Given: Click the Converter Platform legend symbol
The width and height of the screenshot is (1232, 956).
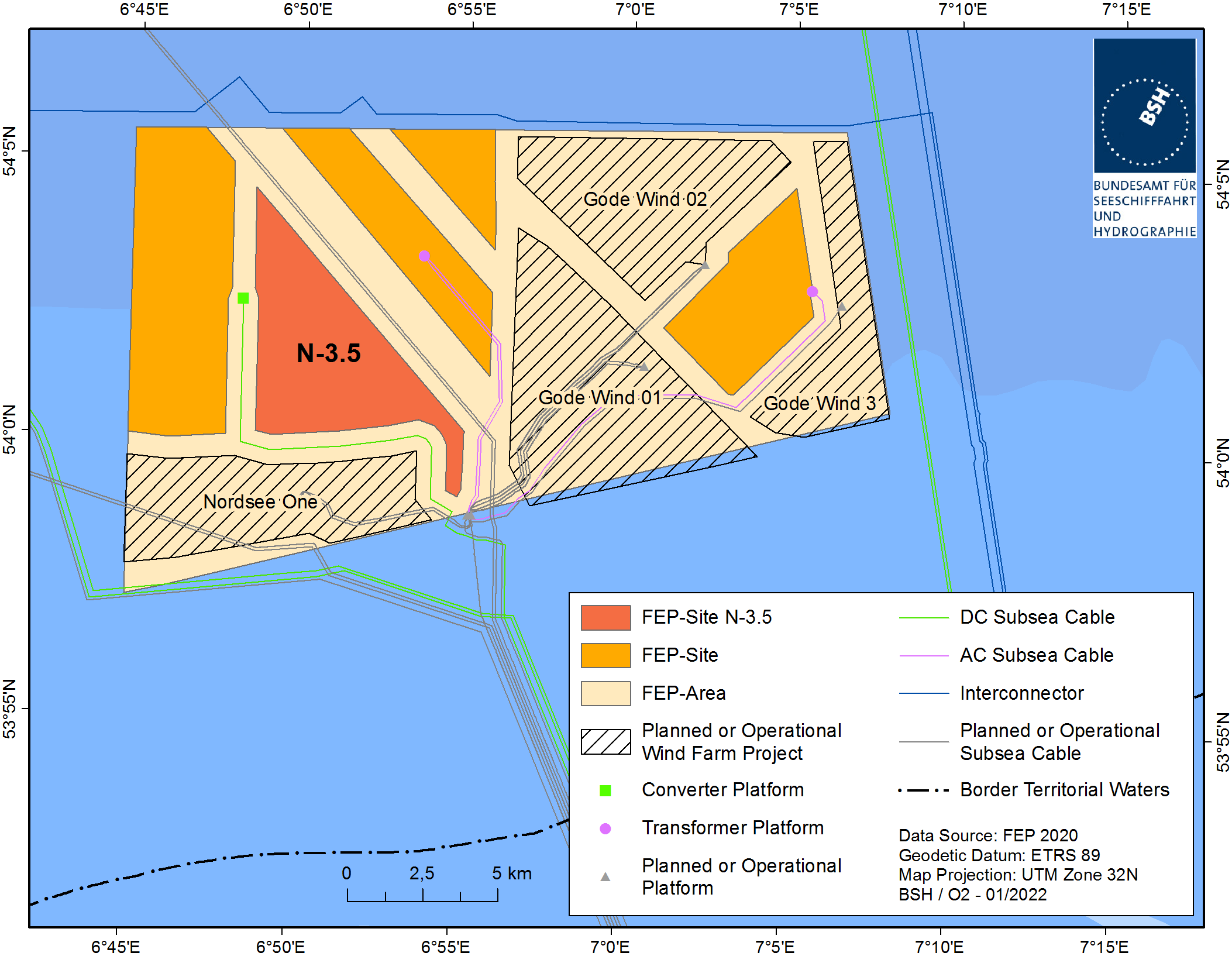Looking at the screenshot, I should (x=605, y=791).
